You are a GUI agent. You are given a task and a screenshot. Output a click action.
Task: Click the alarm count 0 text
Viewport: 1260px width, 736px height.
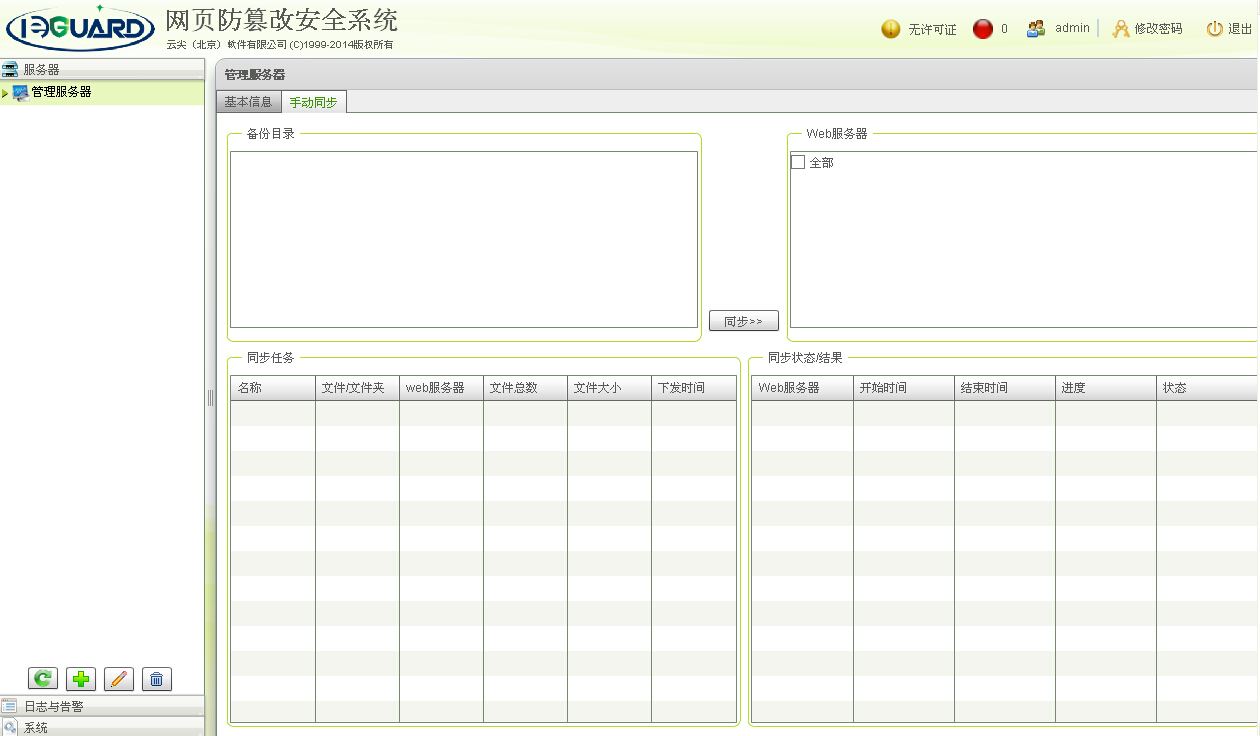pos(1004,29)
